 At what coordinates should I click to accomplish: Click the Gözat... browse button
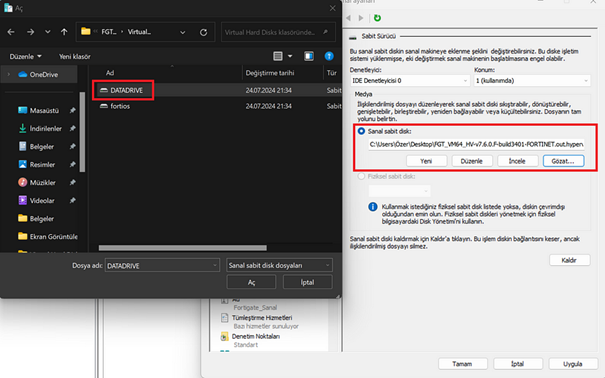point(563,161)
